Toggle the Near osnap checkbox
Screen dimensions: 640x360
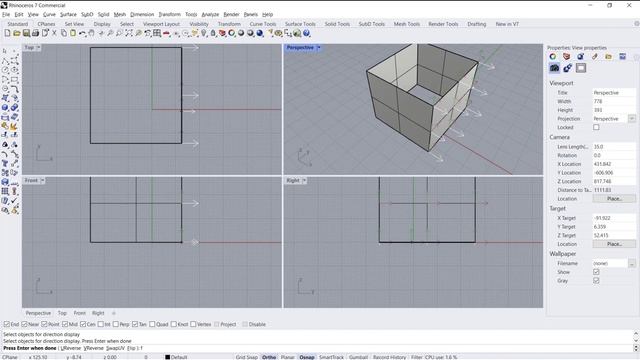point(24,324)
